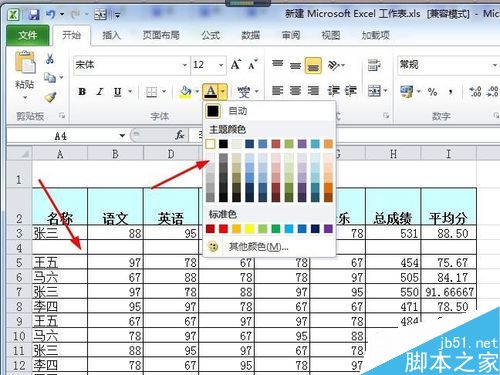Screen dimensions: 500x375
Task: Open the 文件 File tab
Action: click(28, 35)
